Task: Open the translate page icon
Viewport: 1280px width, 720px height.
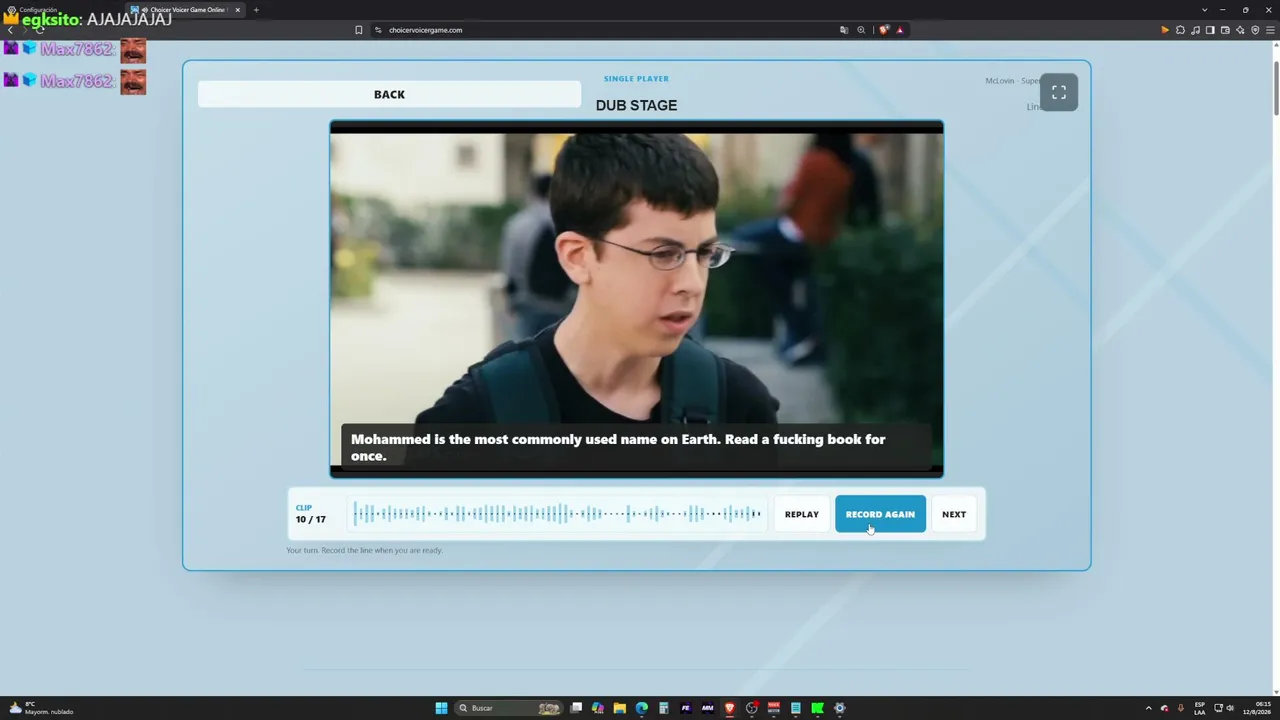Action: pyautogui.click(x=844, y=30)
